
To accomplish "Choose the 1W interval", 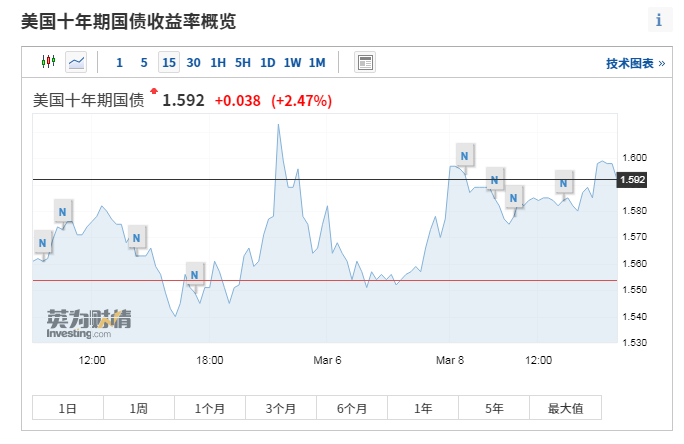I will (292, 63).
